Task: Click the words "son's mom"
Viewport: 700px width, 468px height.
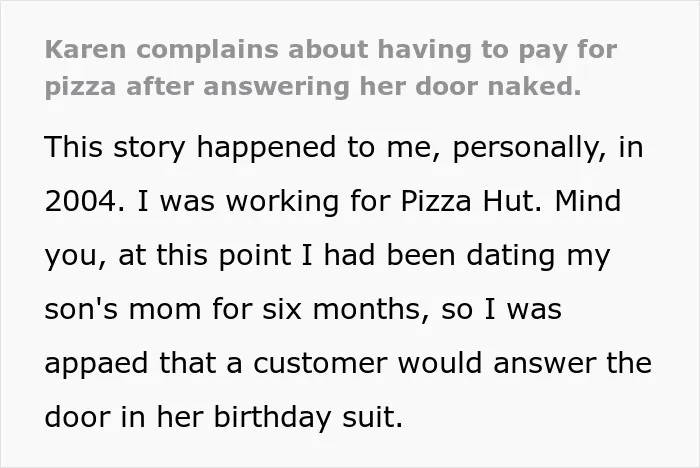Action: [x=123, y=309]
